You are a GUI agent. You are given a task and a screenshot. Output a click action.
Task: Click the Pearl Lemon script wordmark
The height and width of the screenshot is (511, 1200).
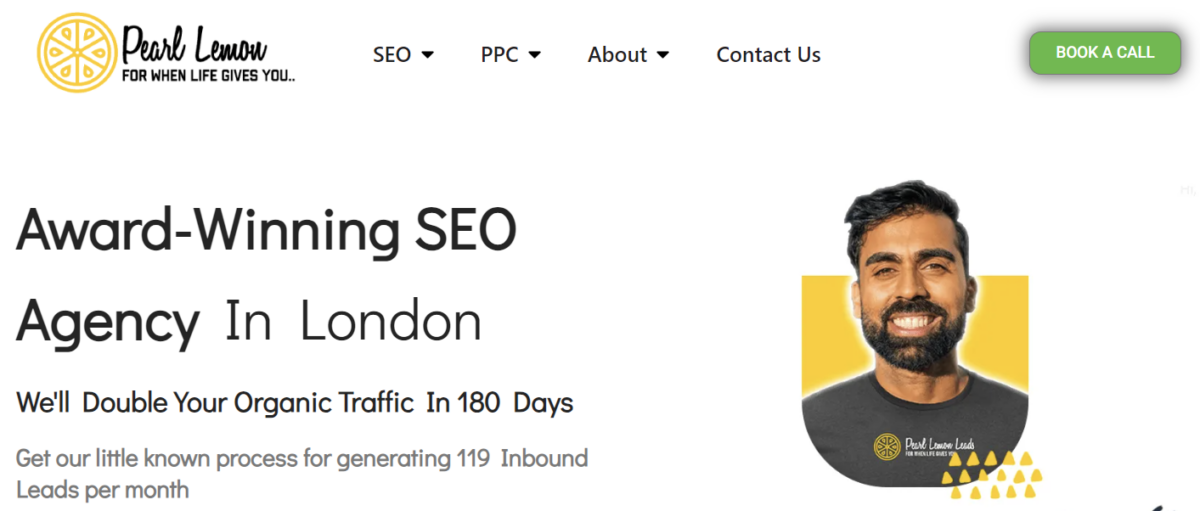click(x=194, y=43)
